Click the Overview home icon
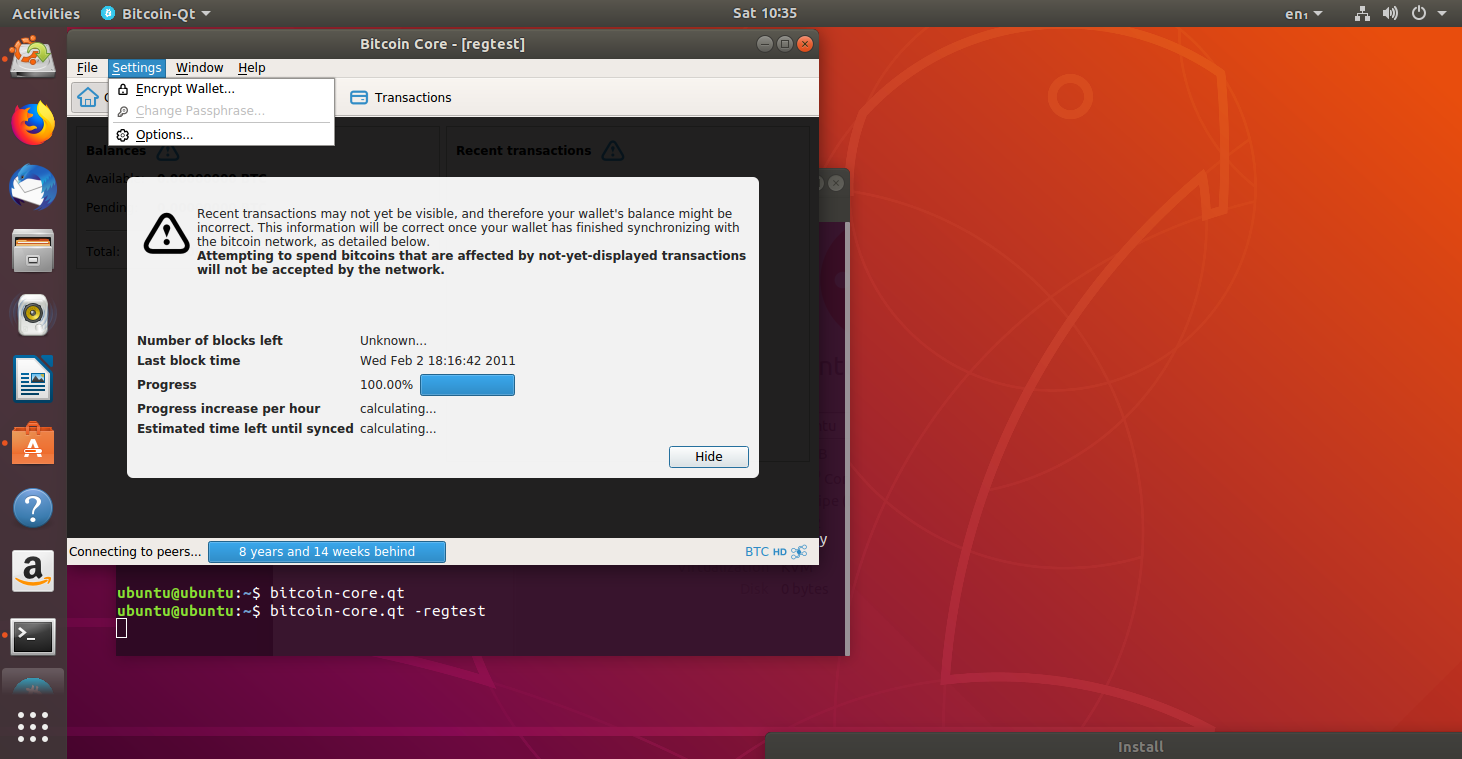The width and height of the screenshot is (1462, 759). click(x=88, y=97)
